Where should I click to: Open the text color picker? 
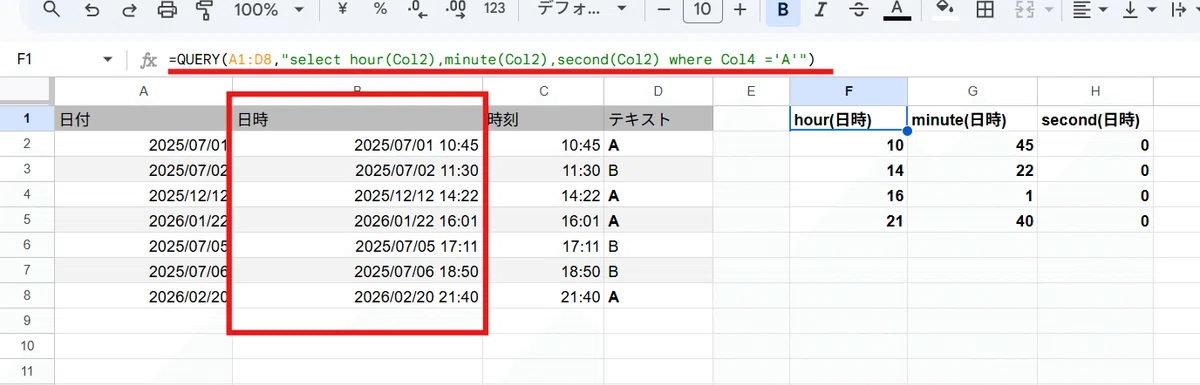[x=897, y=10]
